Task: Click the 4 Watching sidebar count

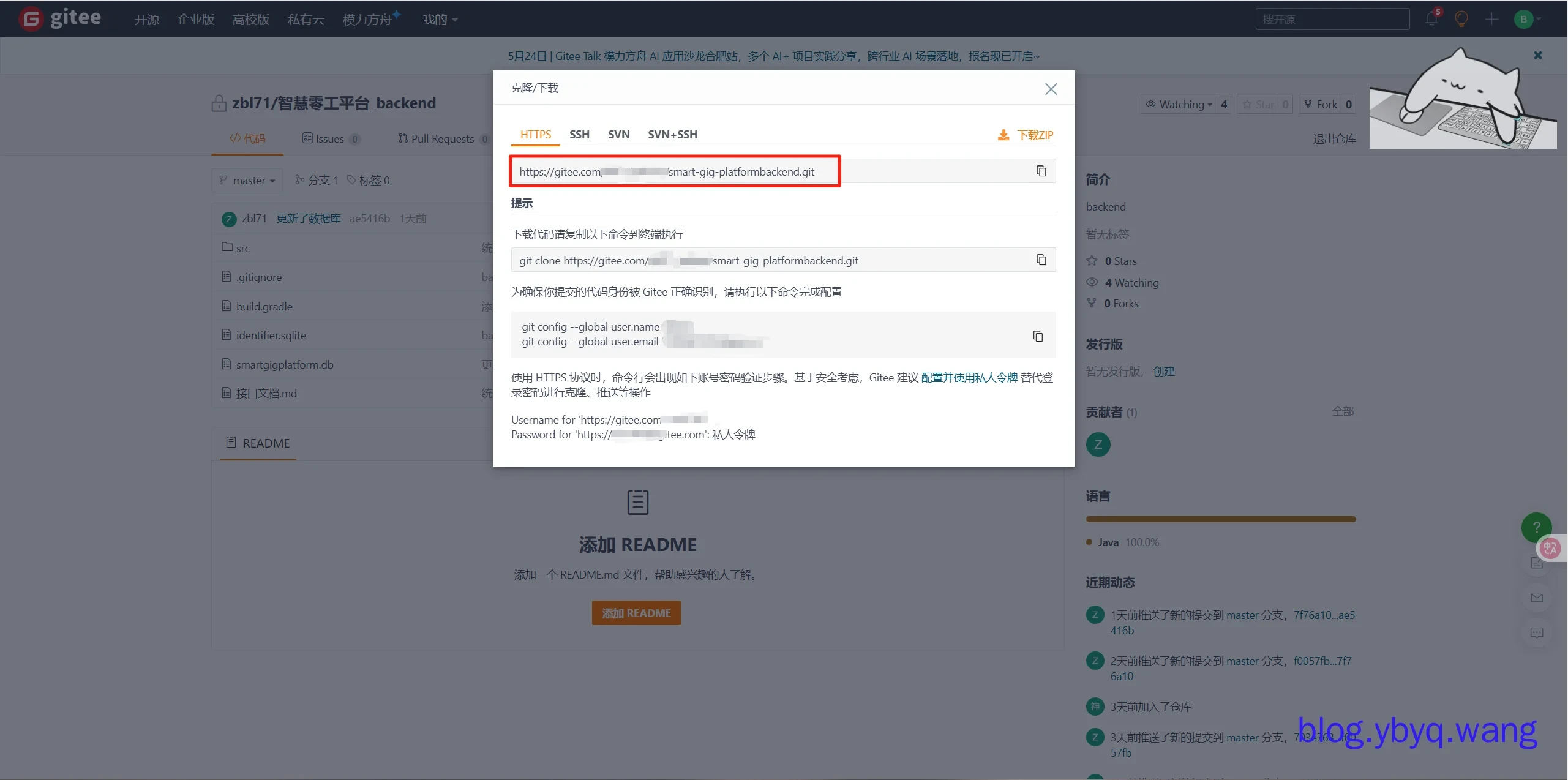Action: [x=1131, y=282]
